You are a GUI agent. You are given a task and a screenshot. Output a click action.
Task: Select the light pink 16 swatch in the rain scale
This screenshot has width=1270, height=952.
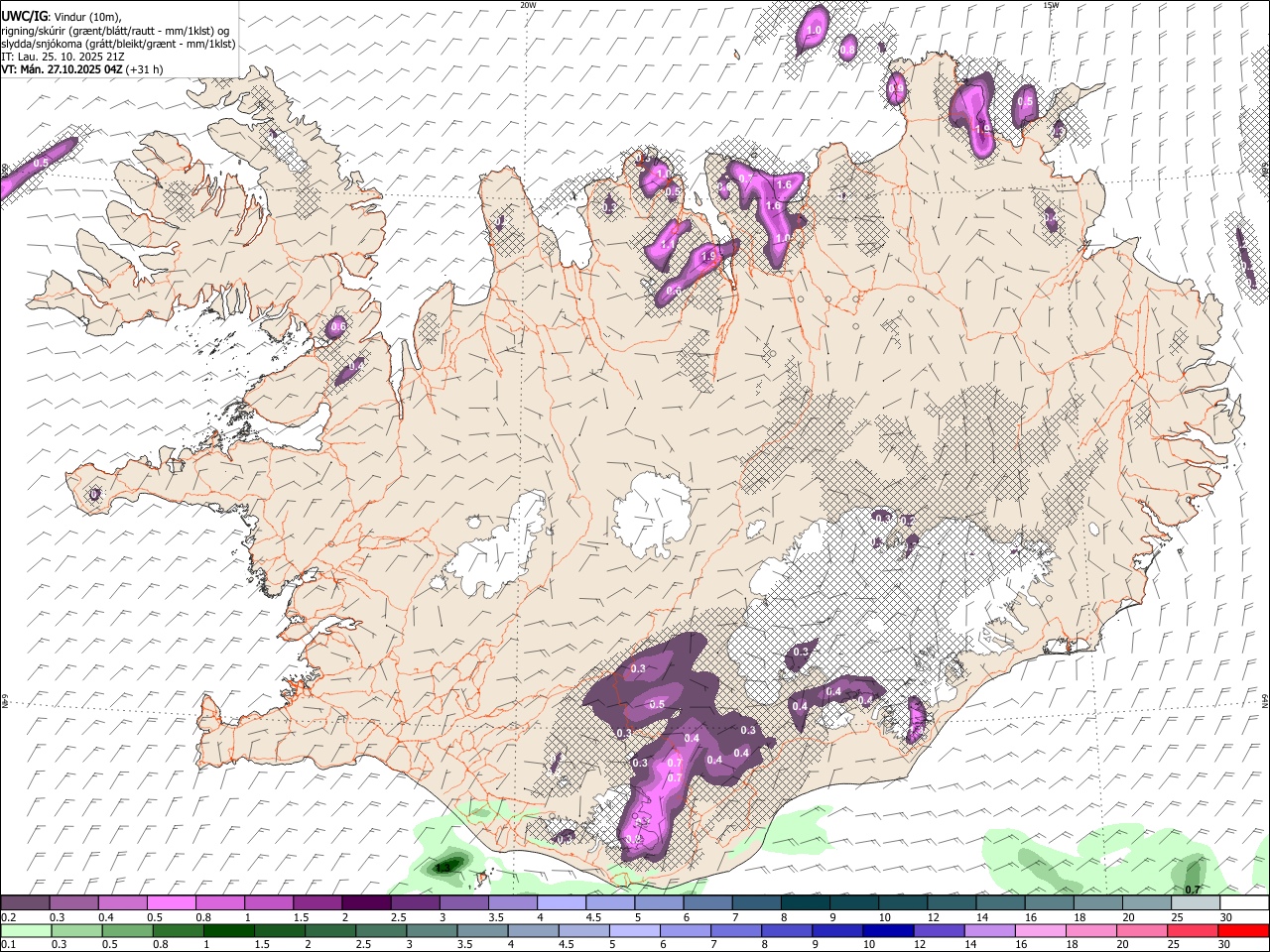(1041, 930)
